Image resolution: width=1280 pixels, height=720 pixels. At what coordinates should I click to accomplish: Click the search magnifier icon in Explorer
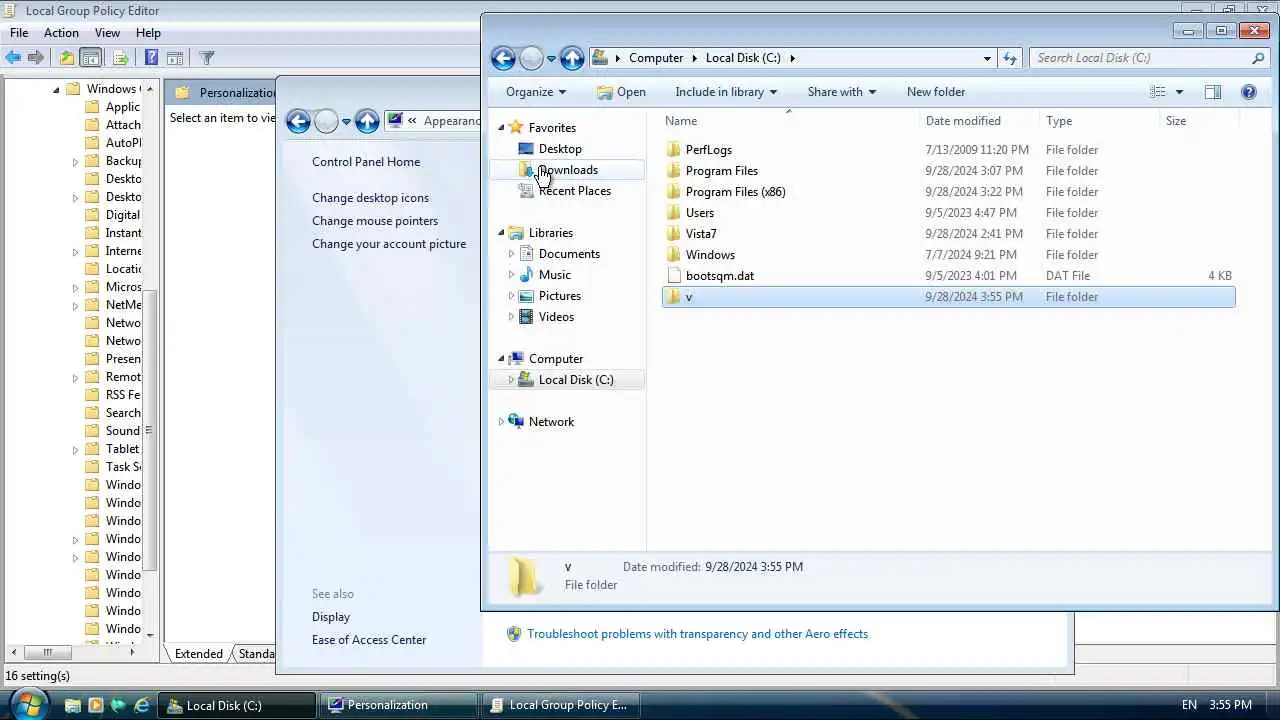pyautogui.click(x=1258, y=58)
